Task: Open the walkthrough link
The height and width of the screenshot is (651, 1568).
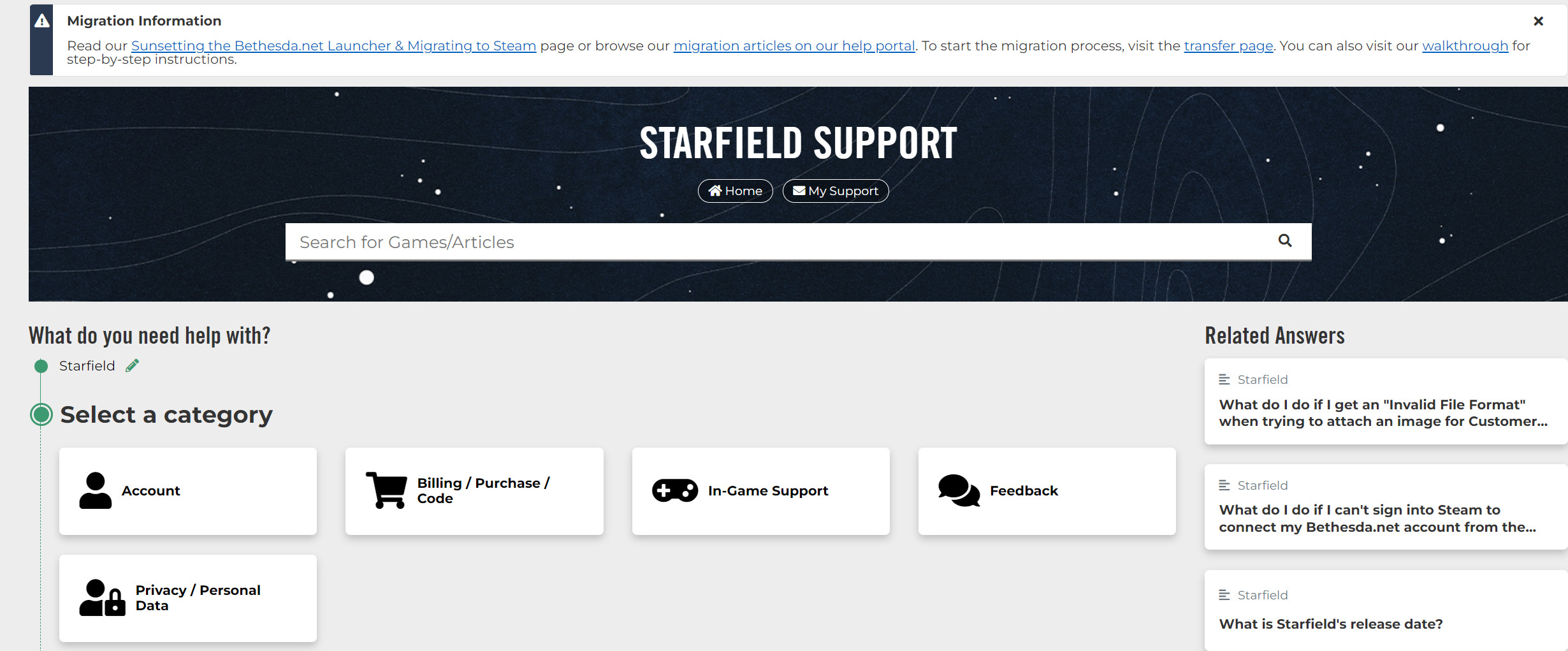Action: (1465, 46)
